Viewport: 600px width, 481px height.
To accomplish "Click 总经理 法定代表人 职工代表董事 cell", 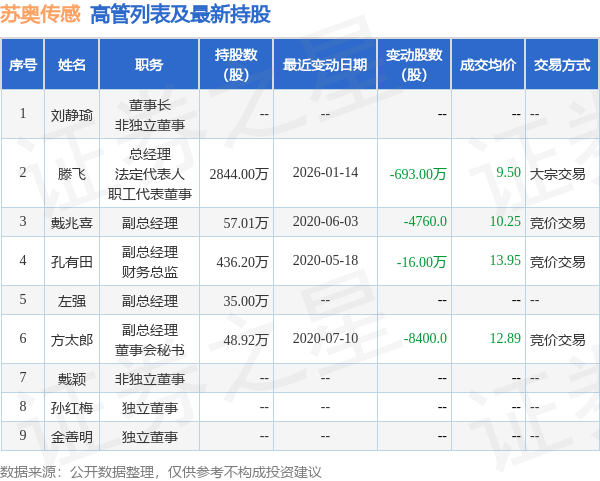I will [x=150, y=174].
